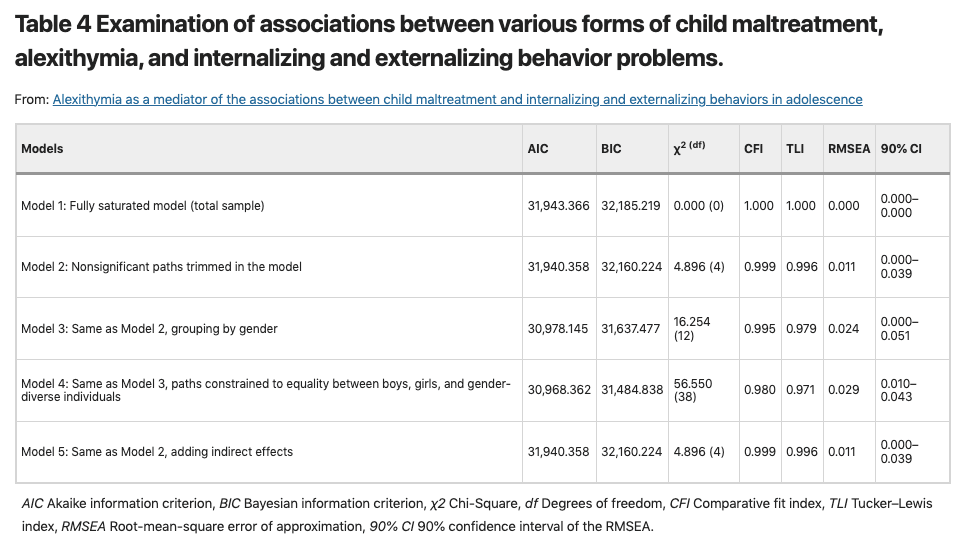The width and height of the screenshot is (971, 543).
Task: Select the Model 4 paths constrained row label
Action: 266,390
